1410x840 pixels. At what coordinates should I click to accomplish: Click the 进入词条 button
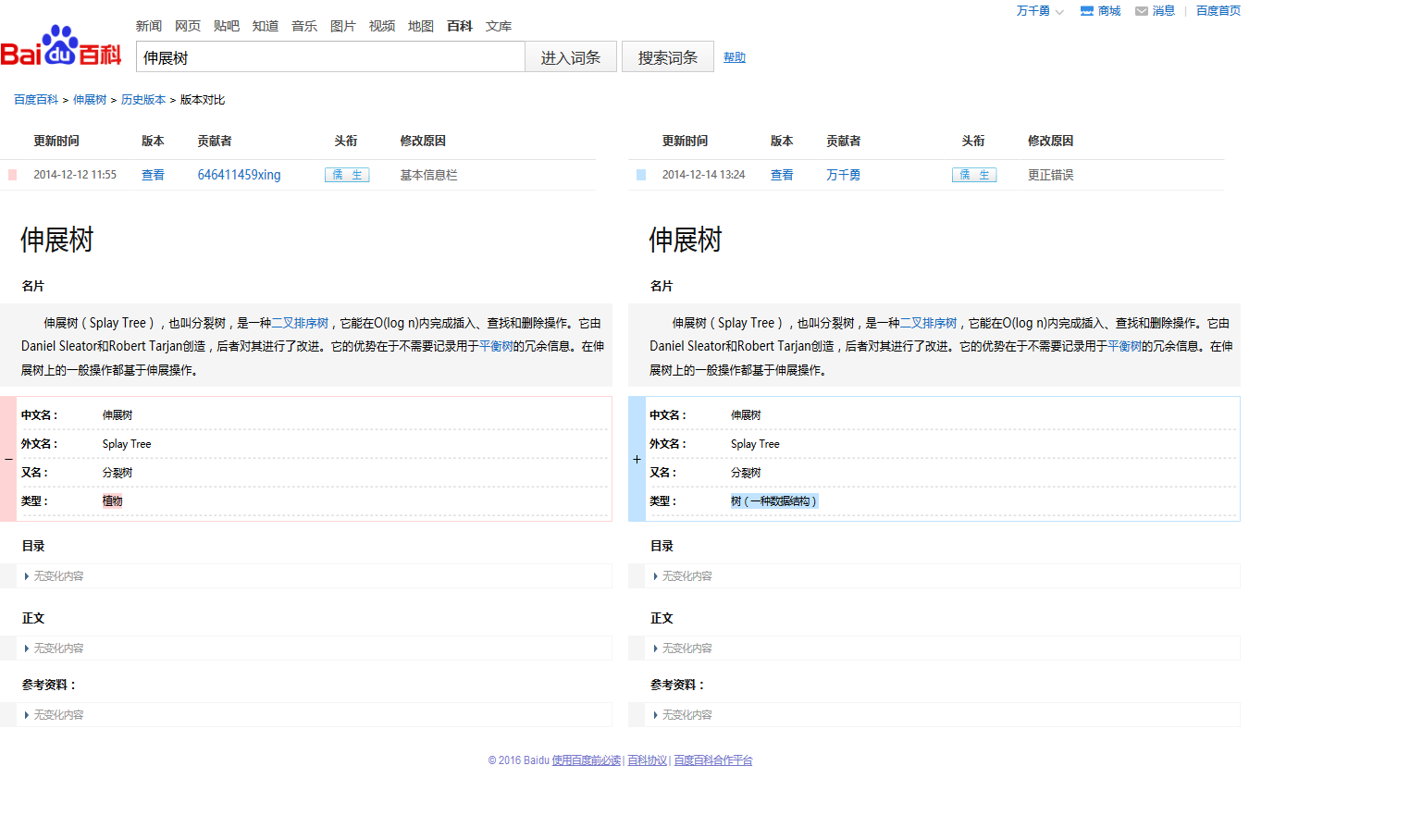[x=571, y=56]
